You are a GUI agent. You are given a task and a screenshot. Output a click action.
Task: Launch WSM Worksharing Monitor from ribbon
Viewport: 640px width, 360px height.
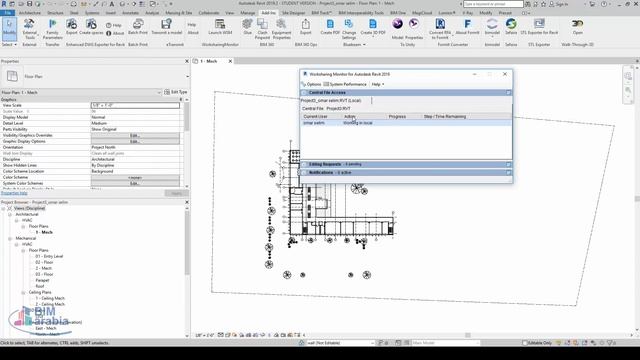tap(220, 27)
